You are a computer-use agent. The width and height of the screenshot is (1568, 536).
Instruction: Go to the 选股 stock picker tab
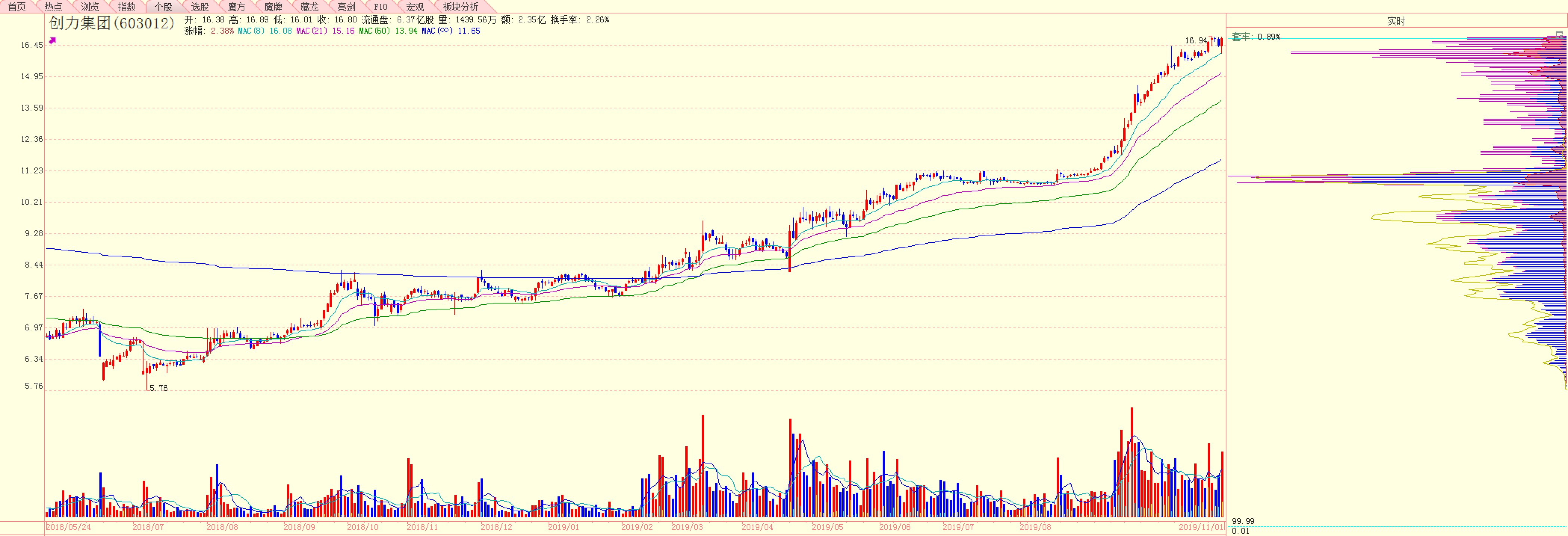tap(200, 7)
